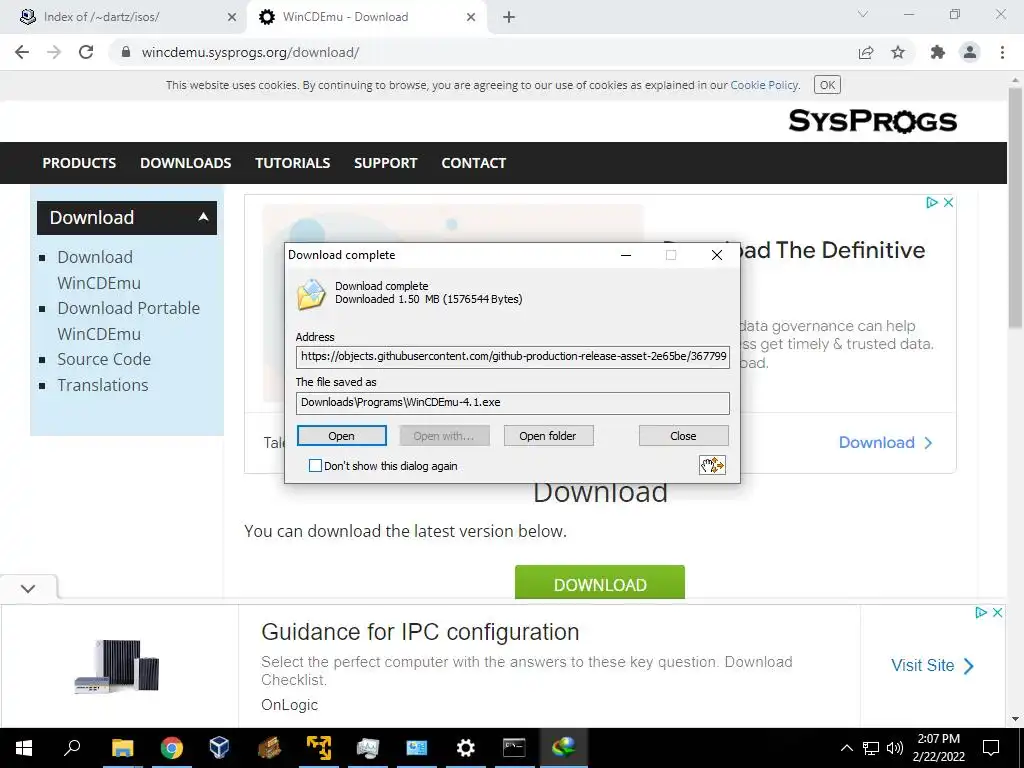
Task: Open SUPPORT menu
Action: coord(385,163)
